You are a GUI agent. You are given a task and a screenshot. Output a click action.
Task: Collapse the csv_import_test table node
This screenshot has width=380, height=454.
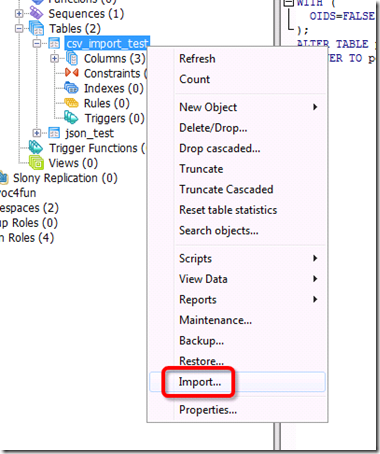[x=36, y=43]
